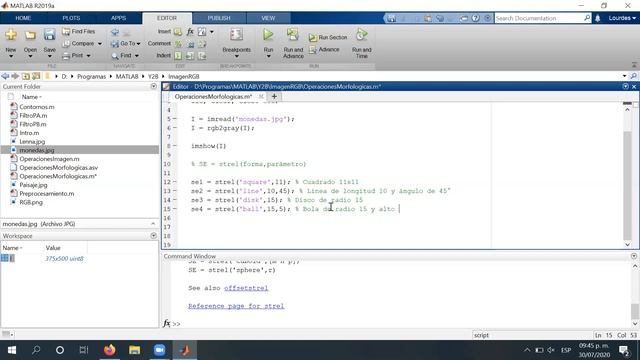Screen dimensions: 640x360
Task: Click the Run and Advance icon
Action: 293,35
